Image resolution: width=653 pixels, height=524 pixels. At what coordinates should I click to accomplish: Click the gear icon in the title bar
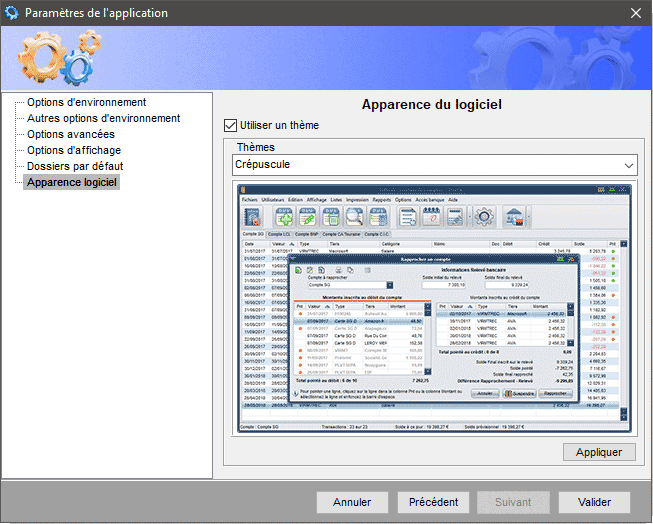pos(12,13)
